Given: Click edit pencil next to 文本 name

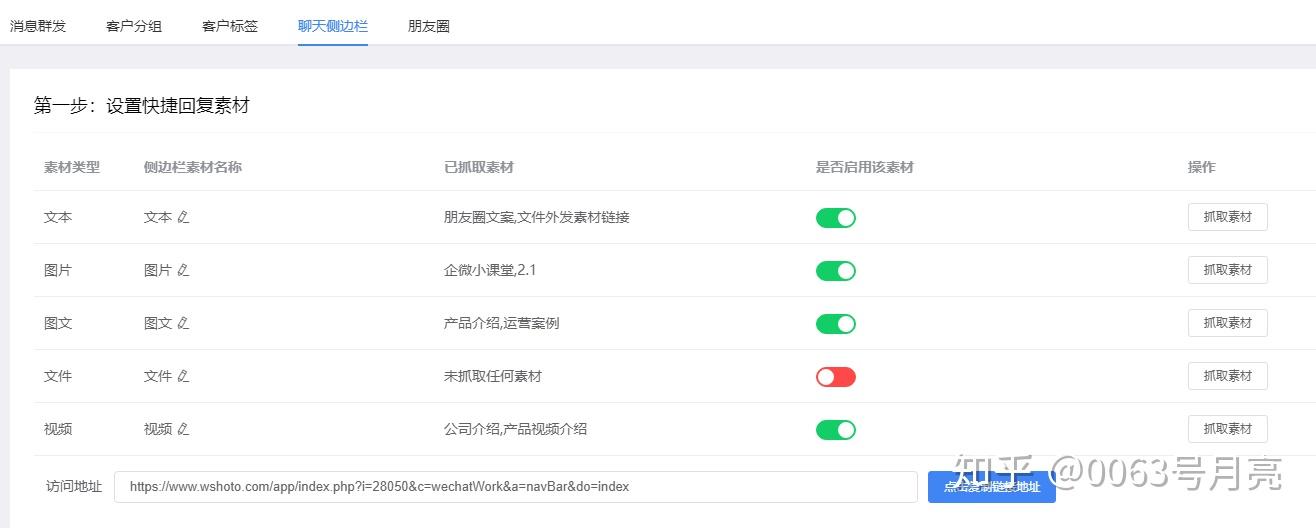Looking at the screenshot, I should tap(183, 217).
